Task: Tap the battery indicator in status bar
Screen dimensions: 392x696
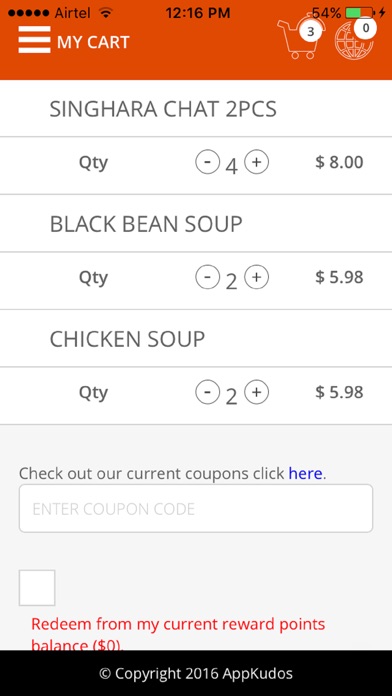Action: 360,12
